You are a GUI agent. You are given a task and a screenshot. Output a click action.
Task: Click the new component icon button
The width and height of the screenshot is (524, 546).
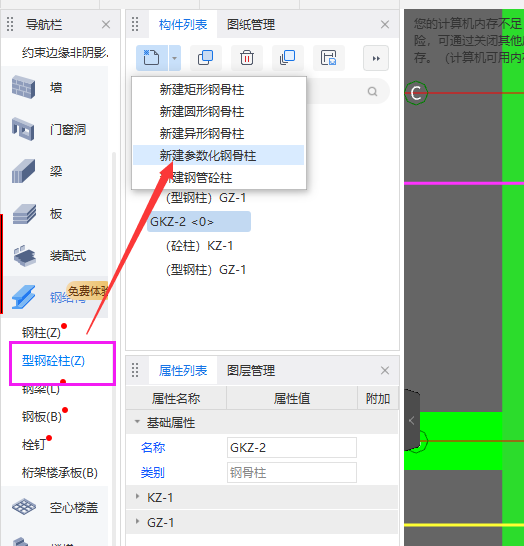pyautogui.click(x=152, y=58)
